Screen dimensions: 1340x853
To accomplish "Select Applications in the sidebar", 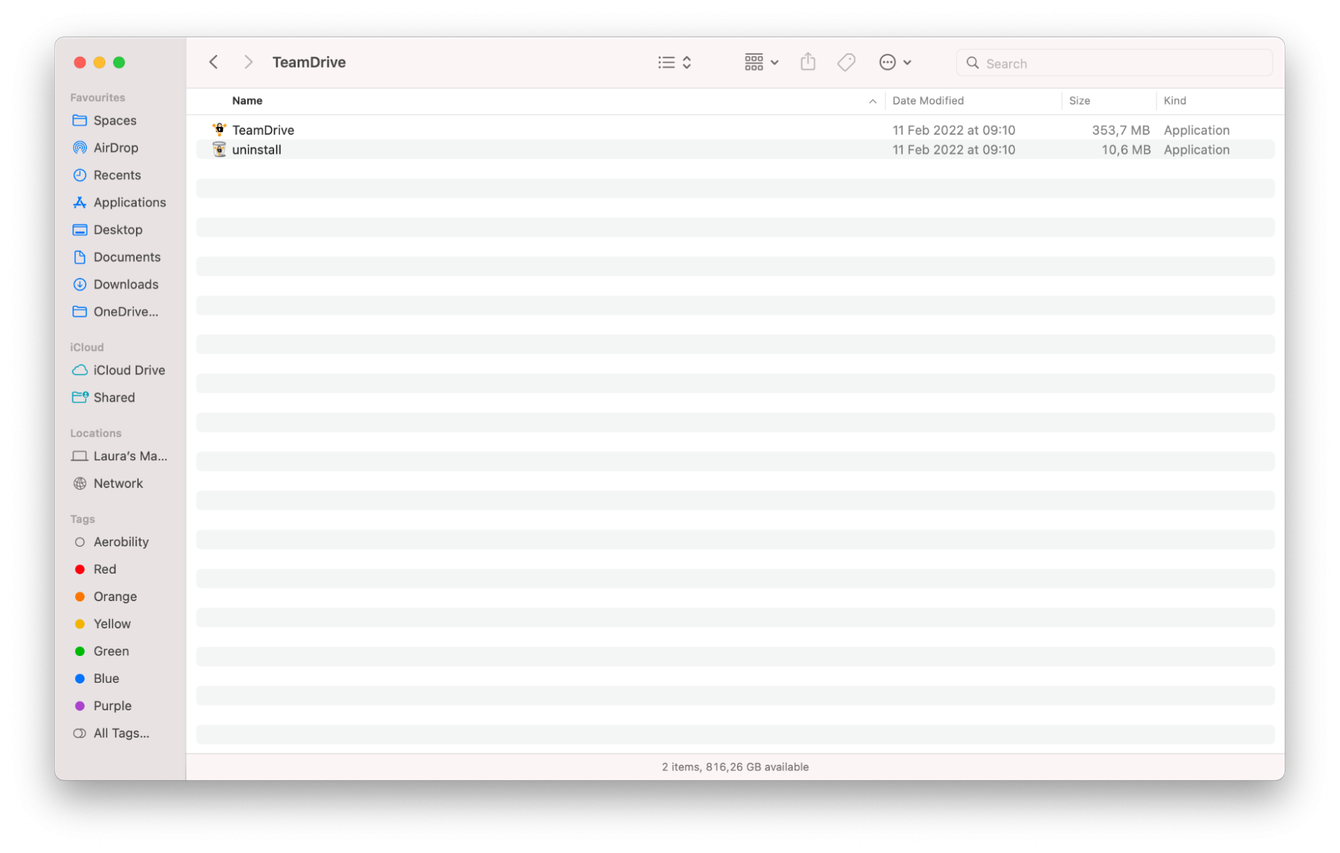I will (x=129, y=202).
